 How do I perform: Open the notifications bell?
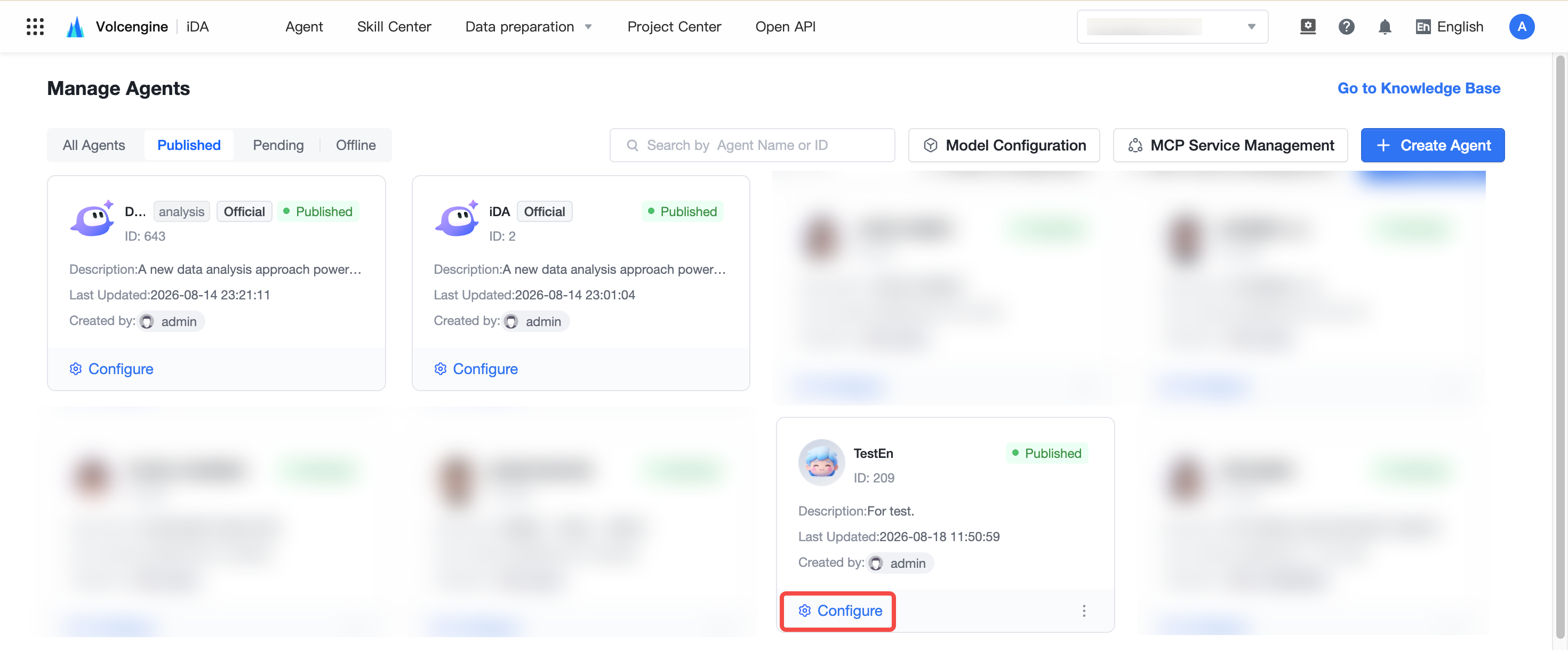(1384, 27)
